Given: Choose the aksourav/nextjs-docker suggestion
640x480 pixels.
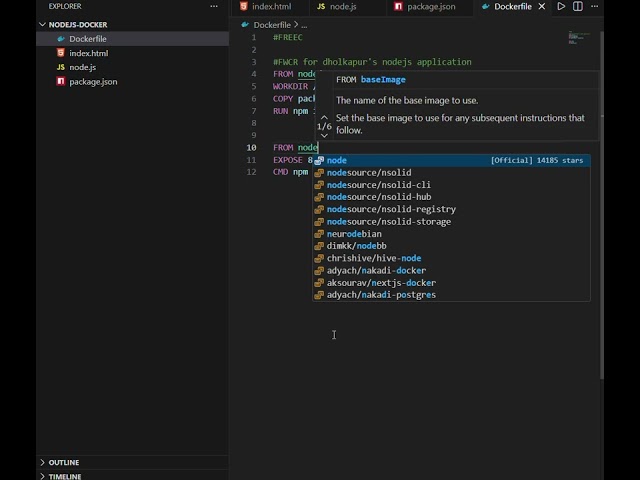Looking at the screenshot, I should click(451, 283).
